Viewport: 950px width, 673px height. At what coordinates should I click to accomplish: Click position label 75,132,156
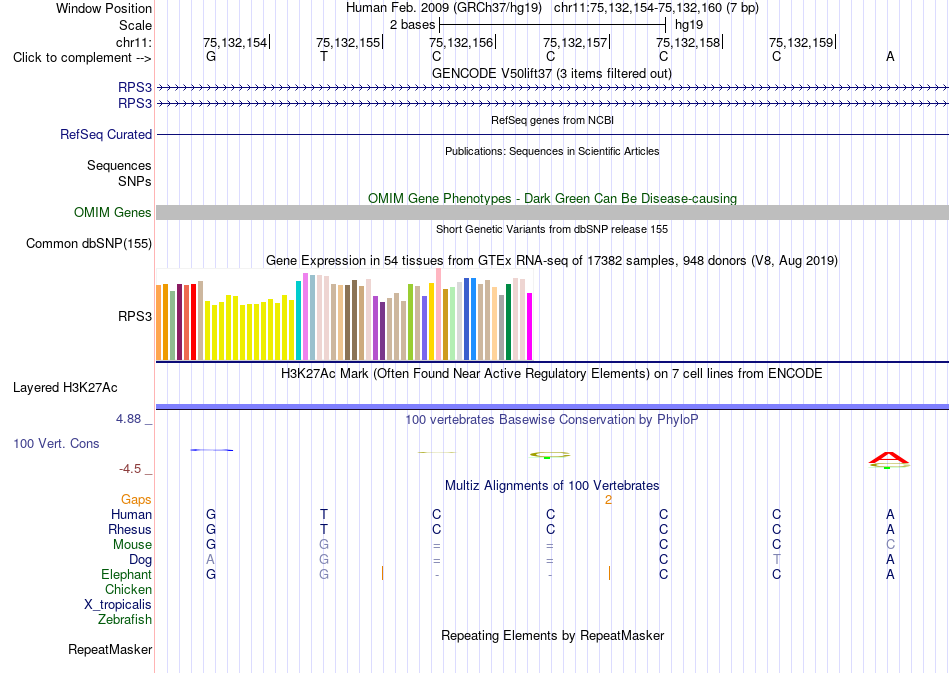tap(461, 42)
